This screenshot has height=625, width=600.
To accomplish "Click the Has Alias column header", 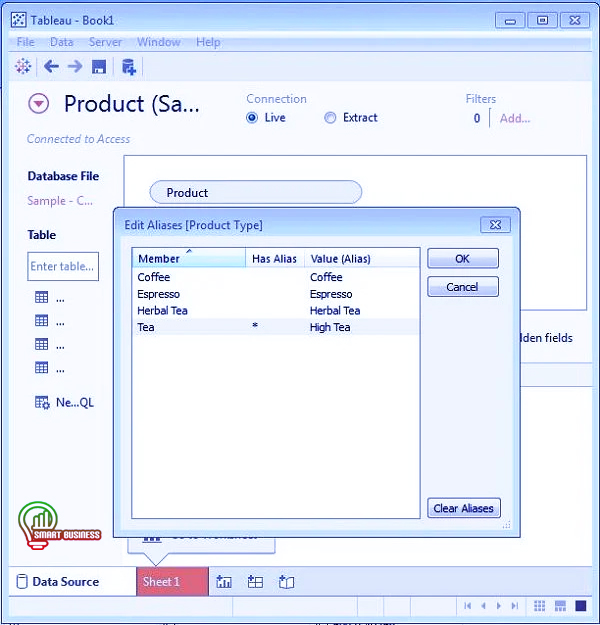I will pos(275,258).
